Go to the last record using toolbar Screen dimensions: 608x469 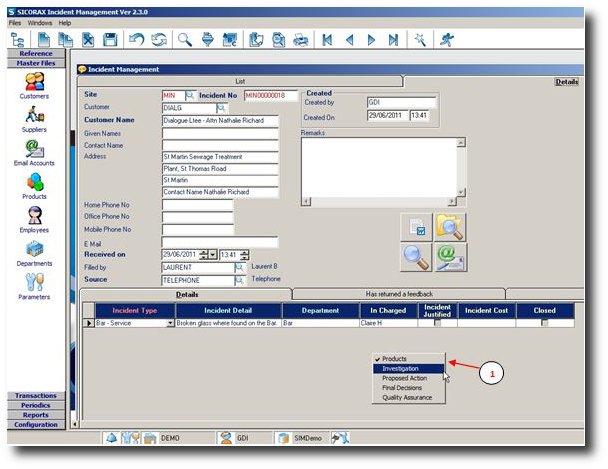pos(394,40)
